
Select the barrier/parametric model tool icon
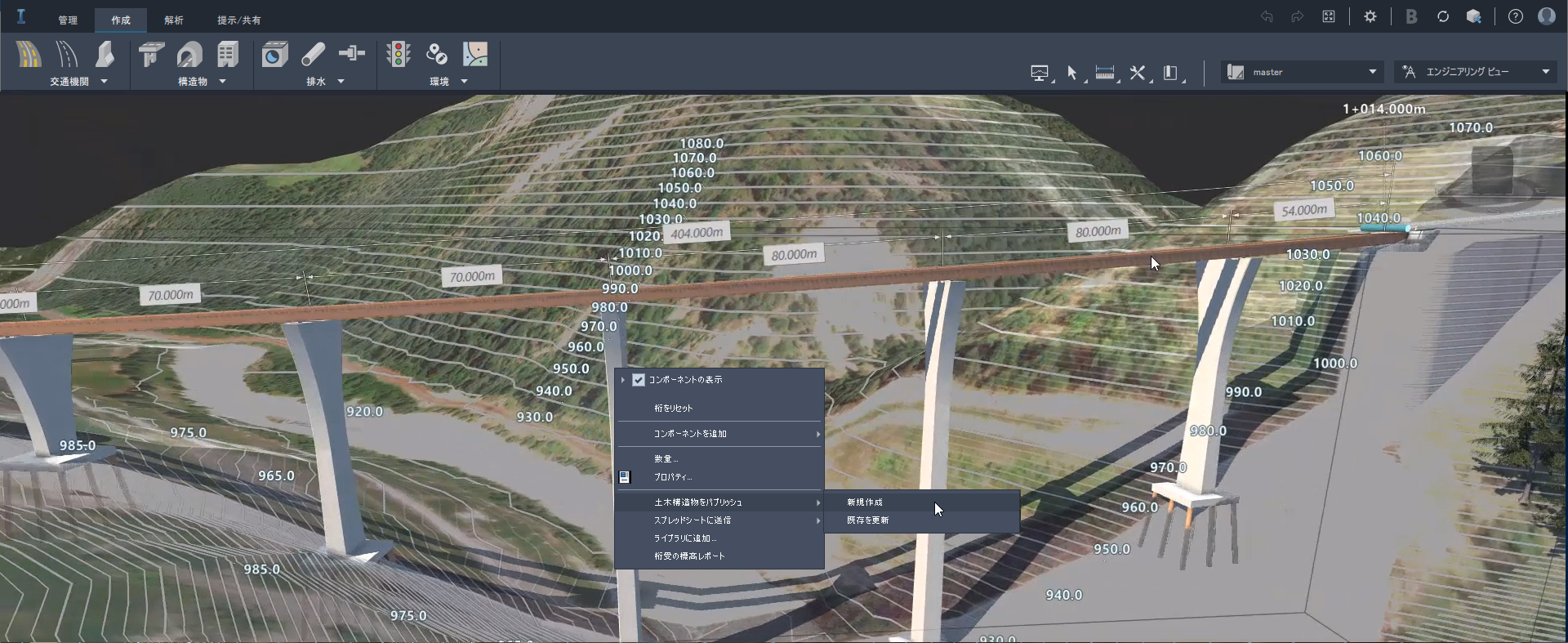105,54
